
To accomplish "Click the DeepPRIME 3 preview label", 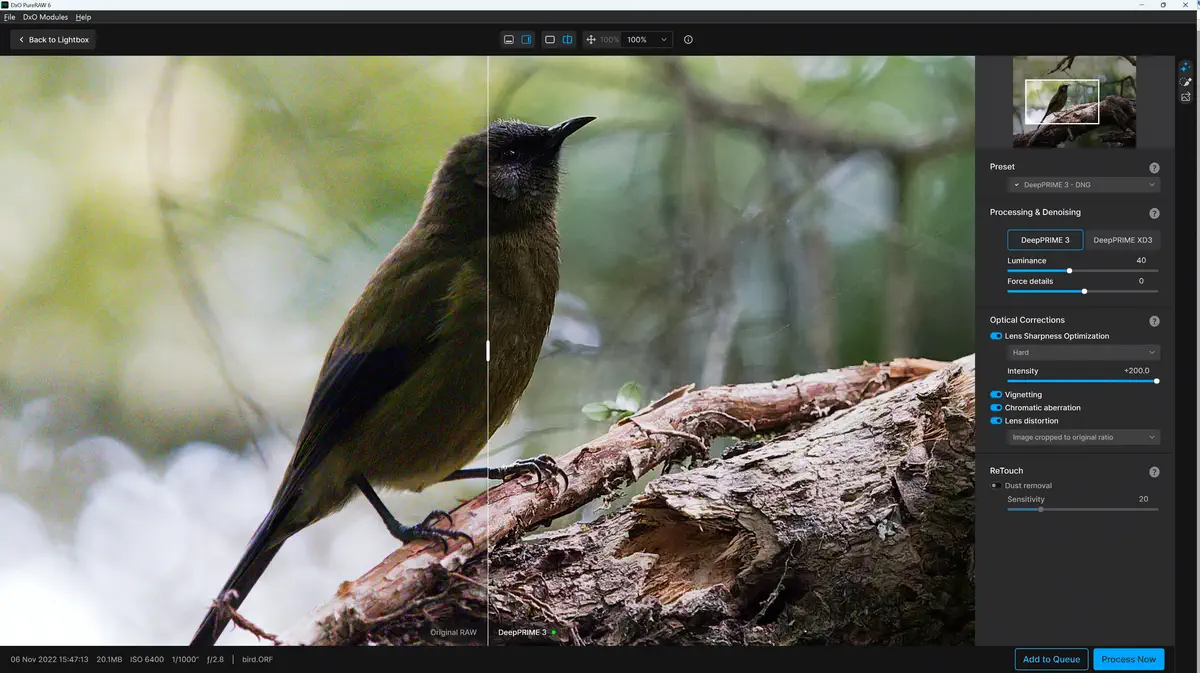I will click(x=522, y=632).
